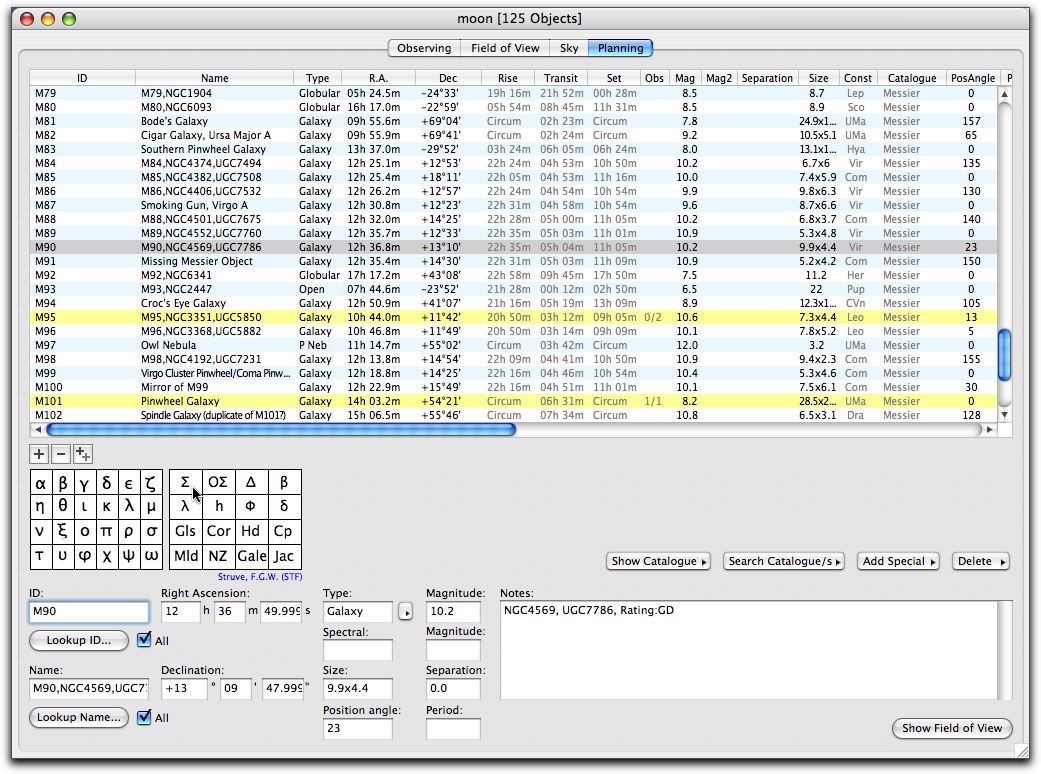Insert the Greek letter alpha
Image resolution: width=1041 pixels, height=774 pixels.
(x=40, y=483)
